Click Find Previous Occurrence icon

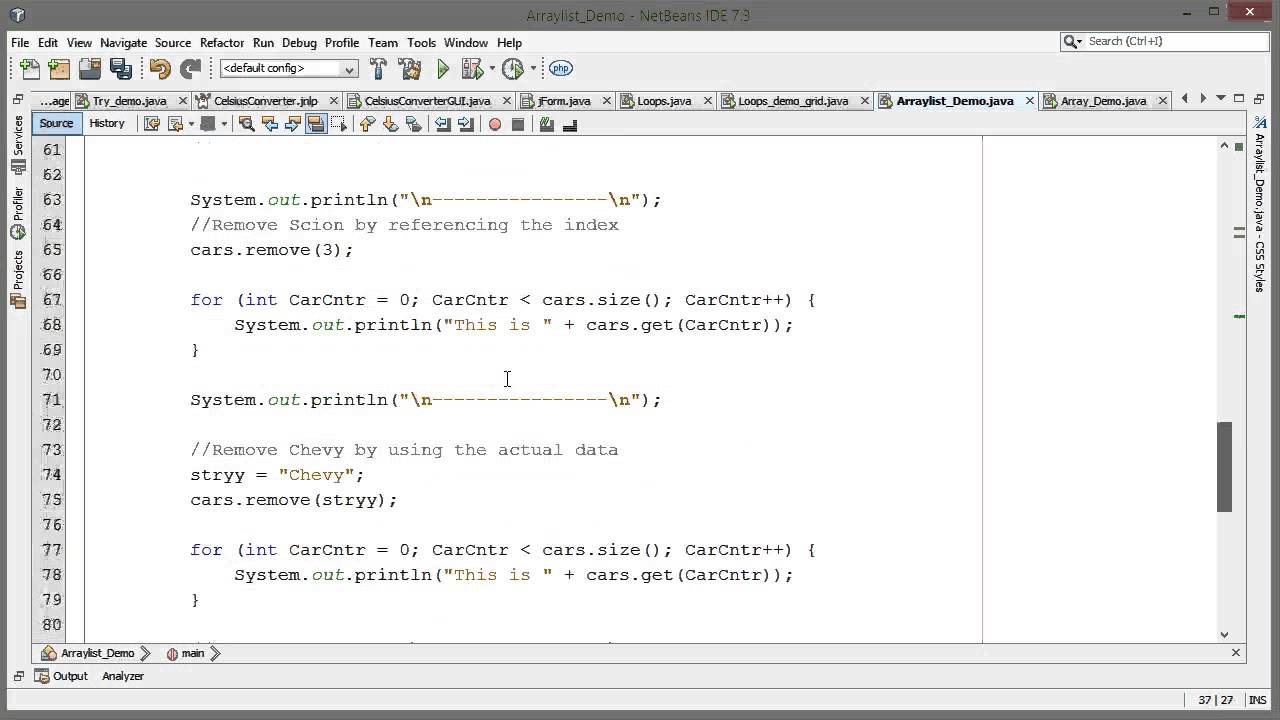tap(269, 124)
